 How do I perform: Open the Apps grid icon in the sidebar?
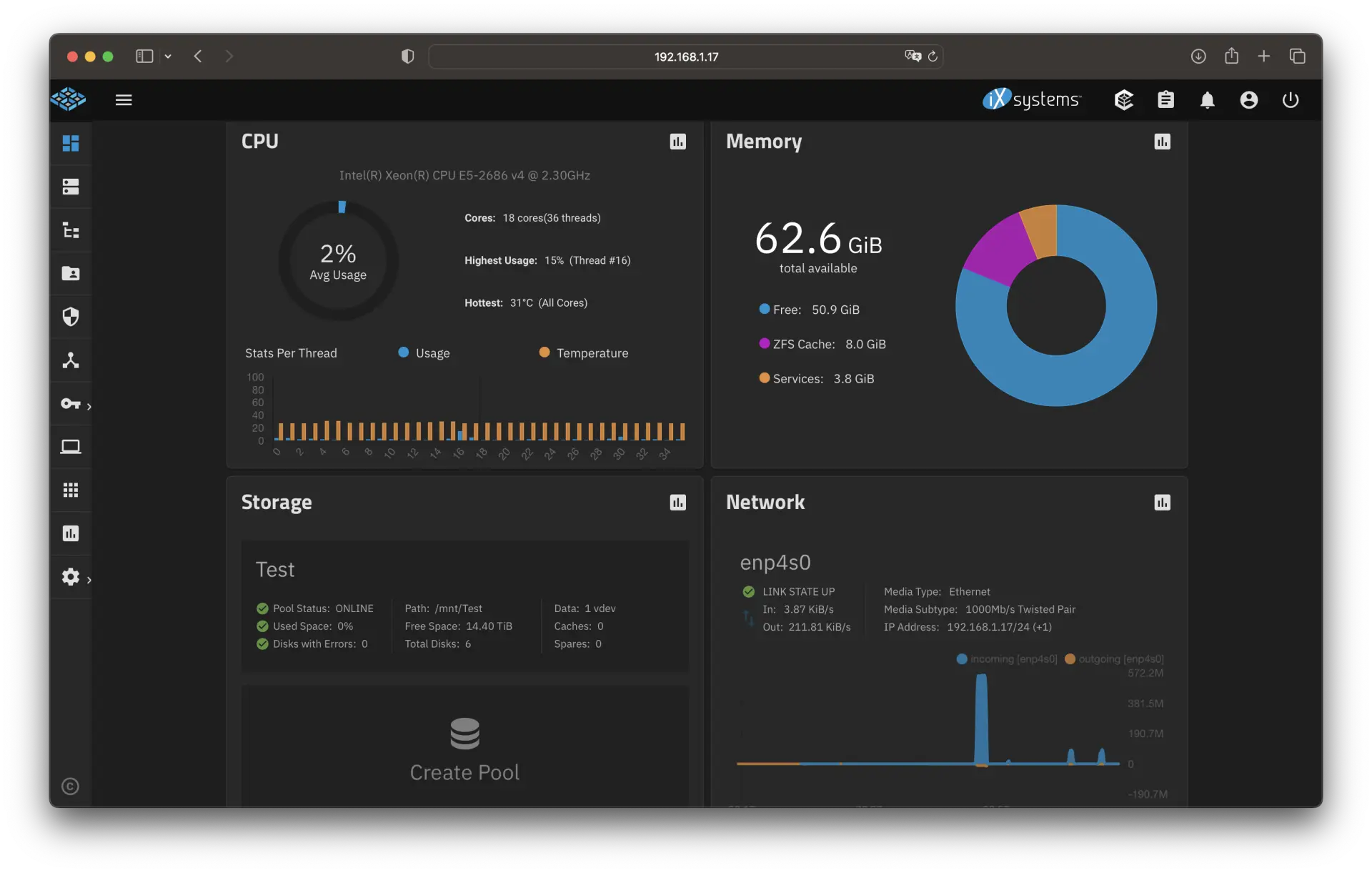71,490
